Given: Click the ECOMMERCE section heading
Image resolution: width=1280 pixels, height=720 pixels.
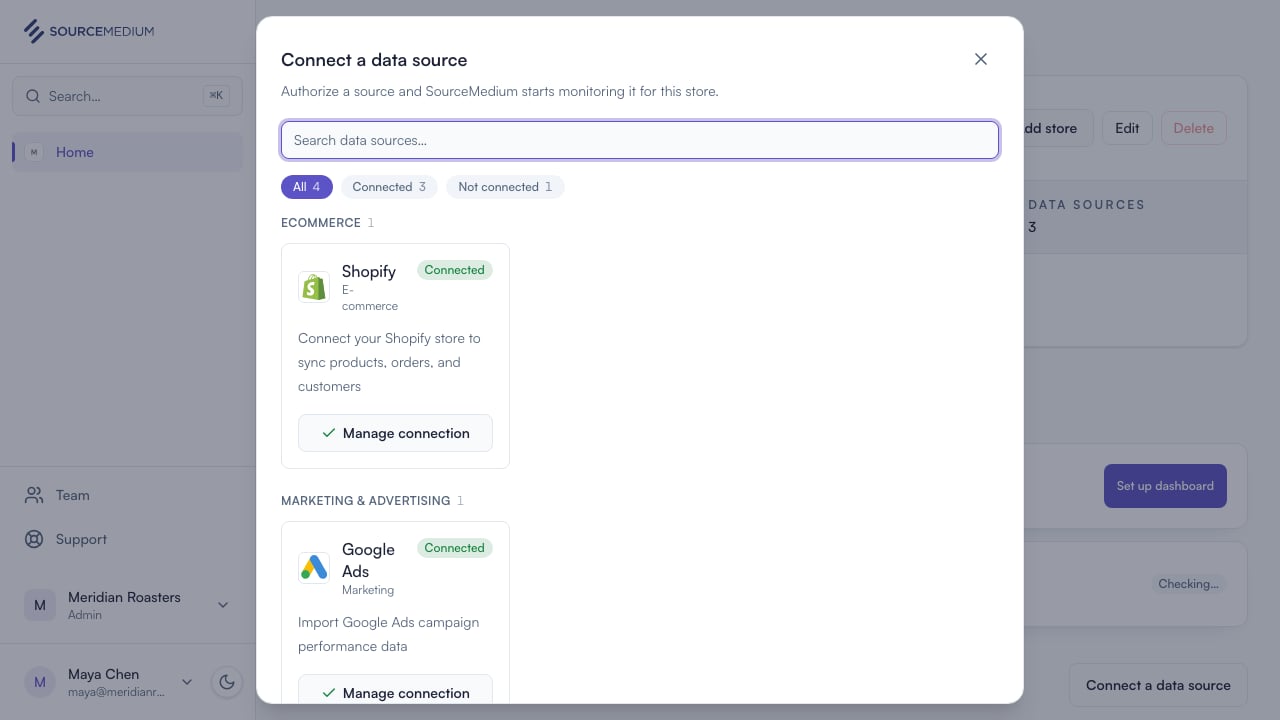Looking at the screenshot, I should 321,222.
